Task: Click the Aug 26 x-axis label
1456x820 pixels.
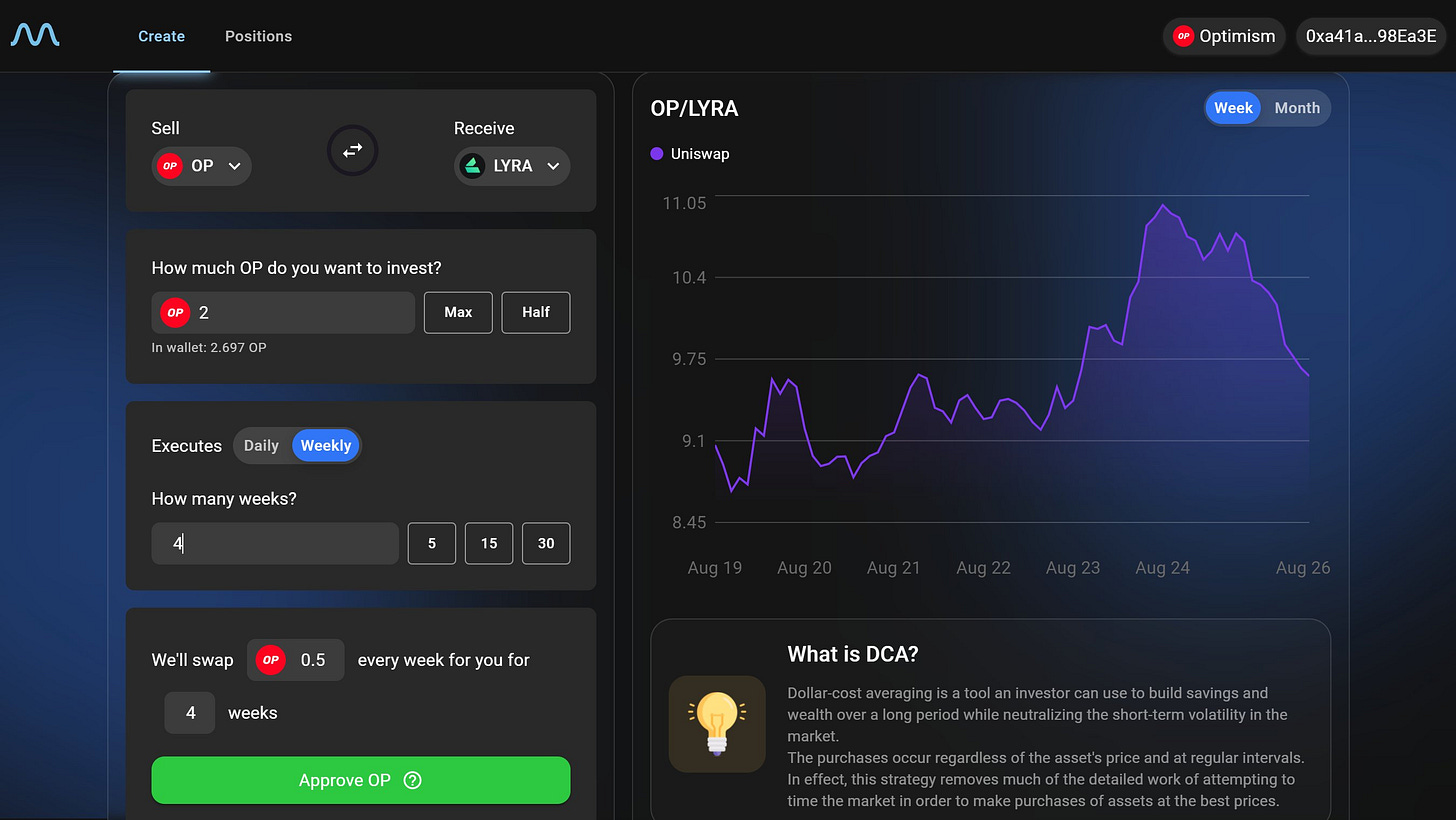Action: tap(1303, 568)
